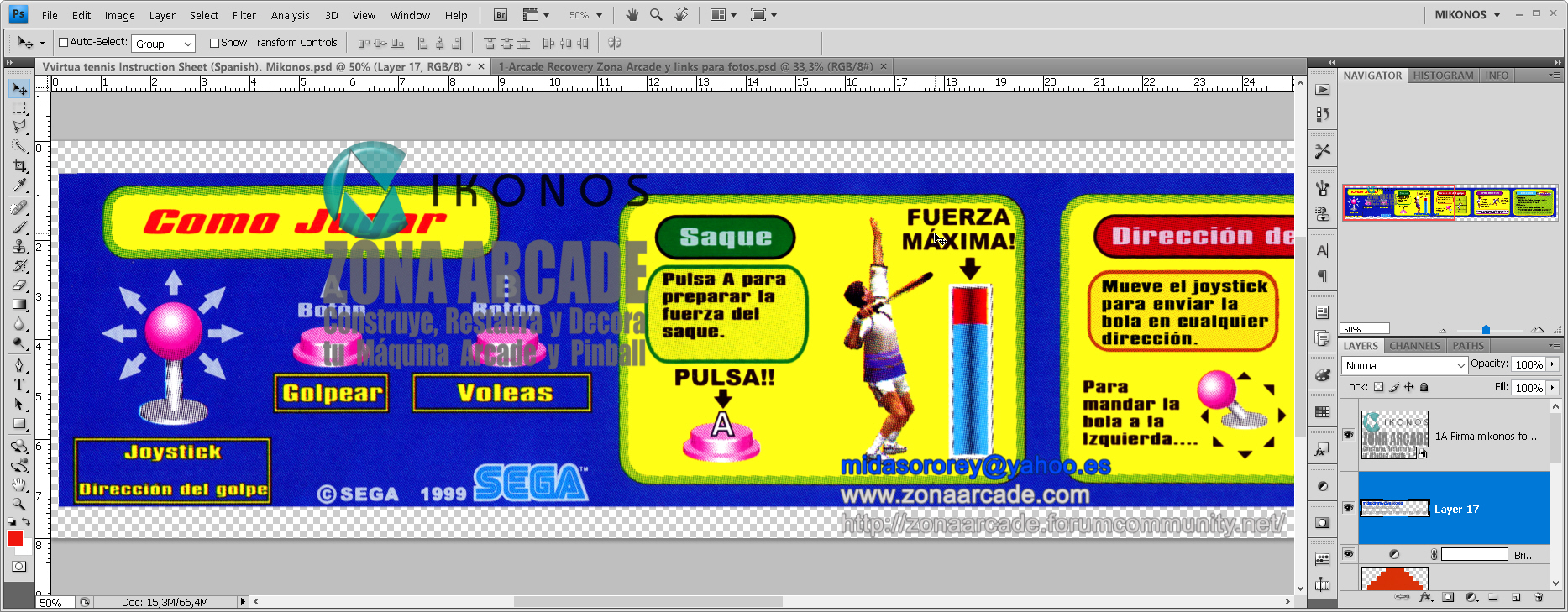Select the Move tool in the toolbox
The height and width of the screenshot is (612, 1568).
pos(19,89)
